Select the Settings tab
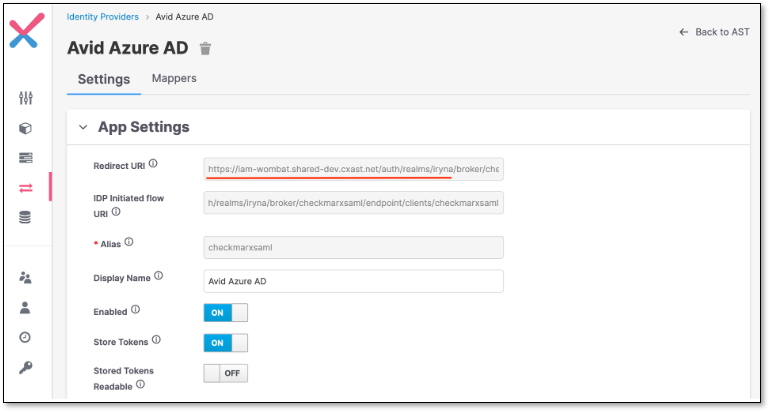The image size is (770, 412). point(104,79)
